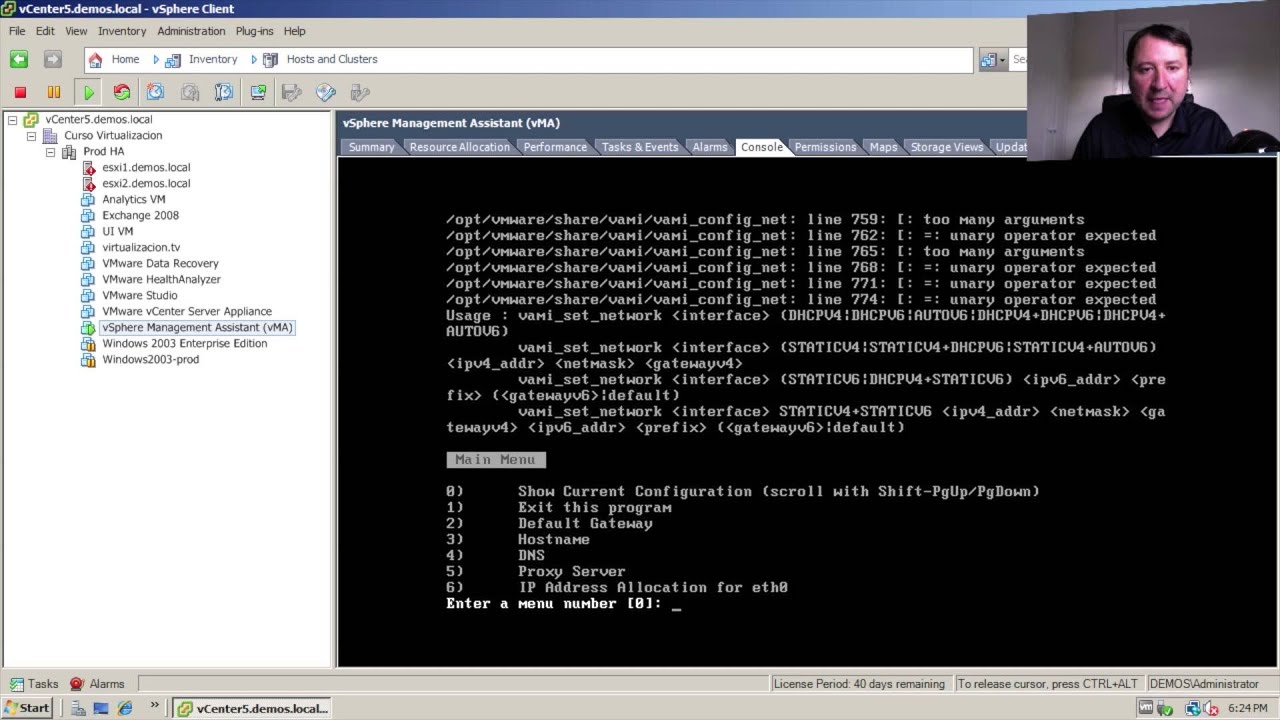Select UI VM in inventory
Viewport: 1280px width, 720px height.
click(x=117, y=232)
